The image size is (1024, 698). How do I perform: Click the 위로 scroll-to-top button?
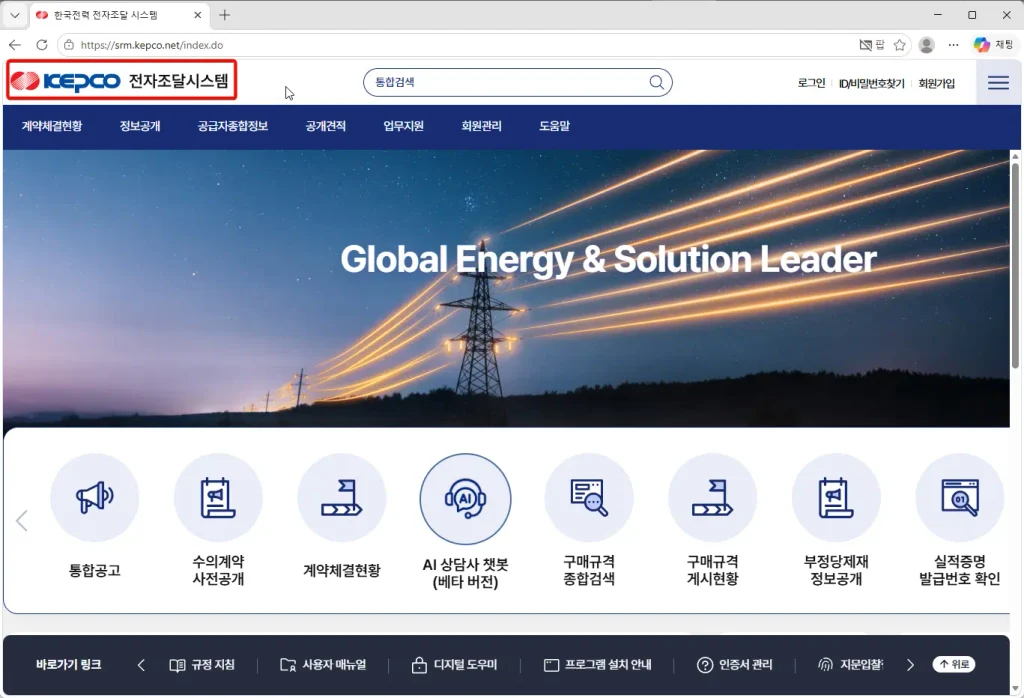(953, 664)
